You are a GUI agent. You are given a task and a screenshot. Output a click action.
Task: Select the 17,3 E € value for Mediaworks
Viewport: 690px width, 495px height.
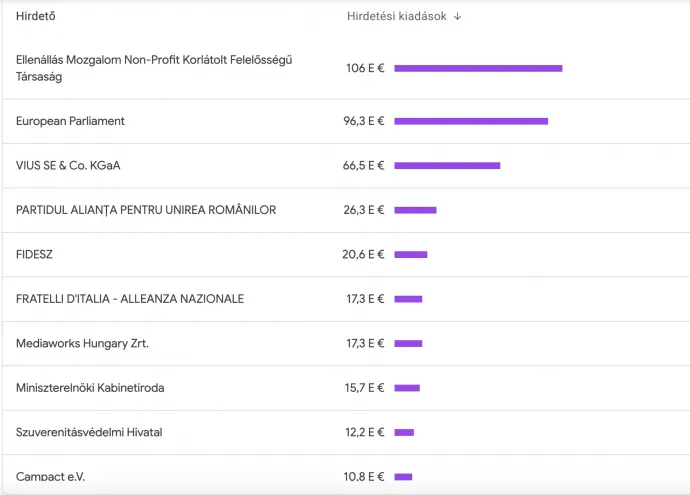point(365,343)
